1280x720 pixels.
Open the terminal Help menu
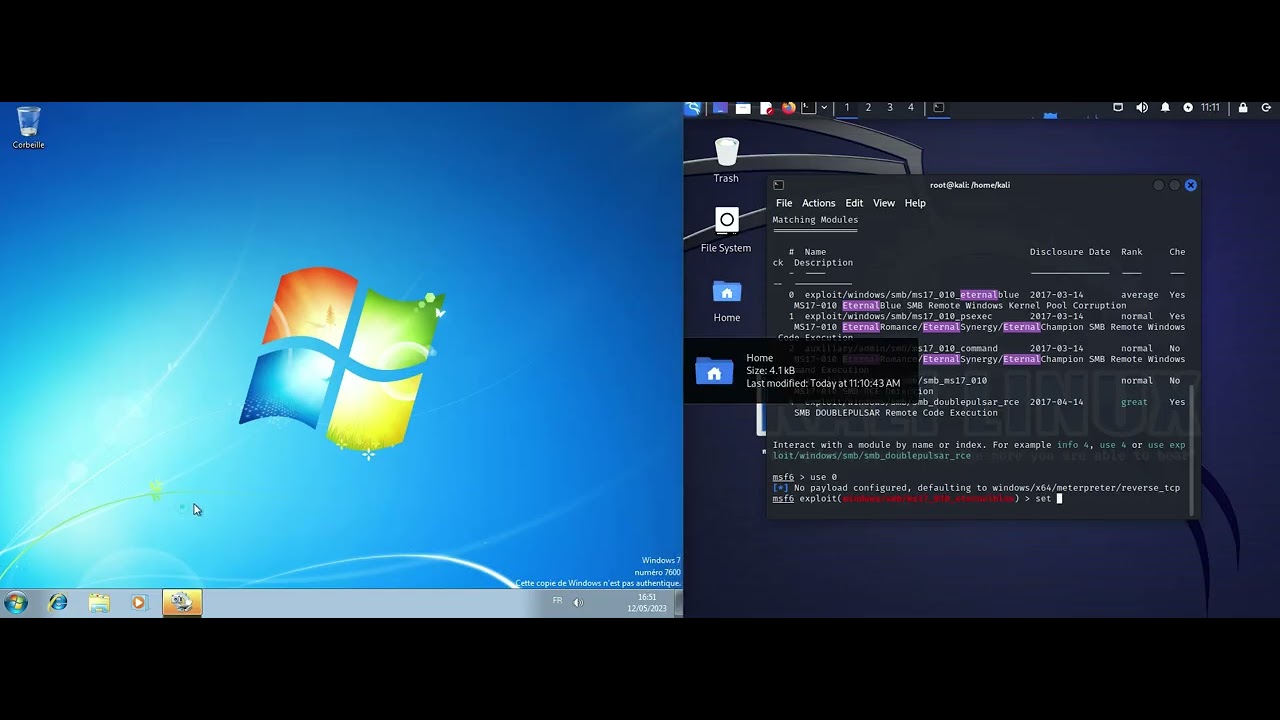pyautogui.click(x=915, y=203)
